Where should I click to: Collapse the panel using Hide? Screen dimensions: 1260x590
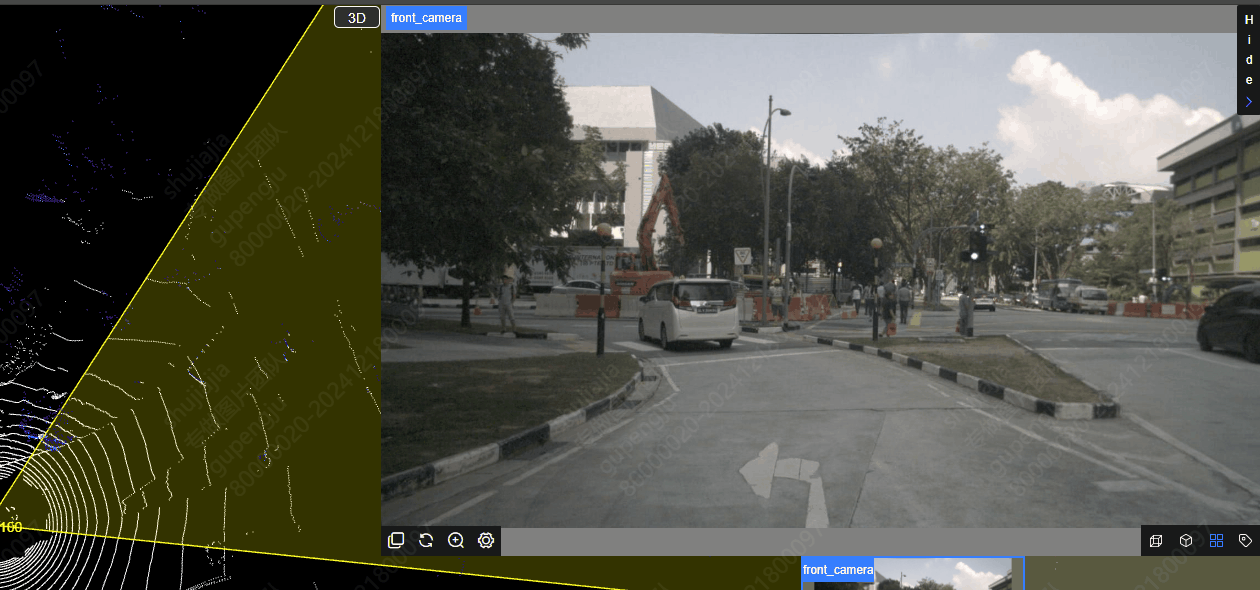coord(1248,58)
